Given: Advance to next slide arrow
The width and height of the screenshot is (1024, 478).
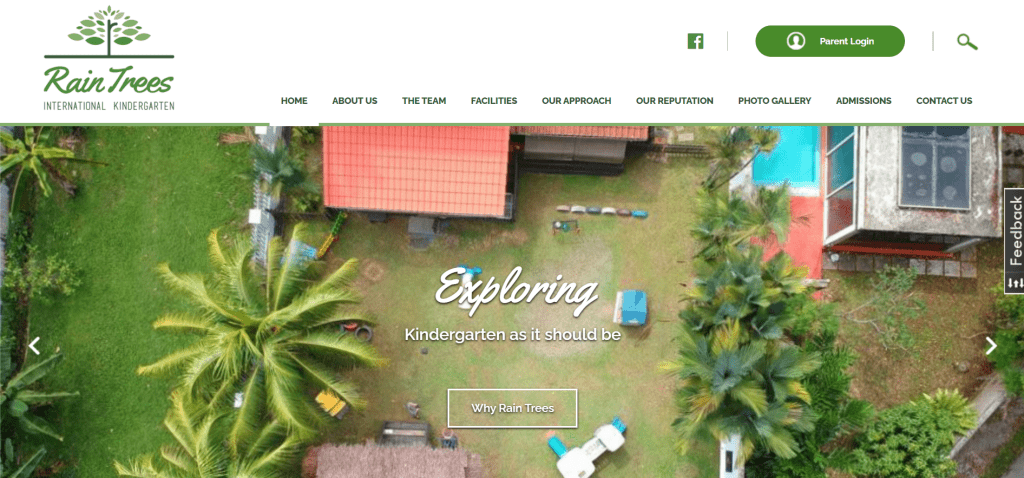Looking at the screenshot, I should coord(991,345).
